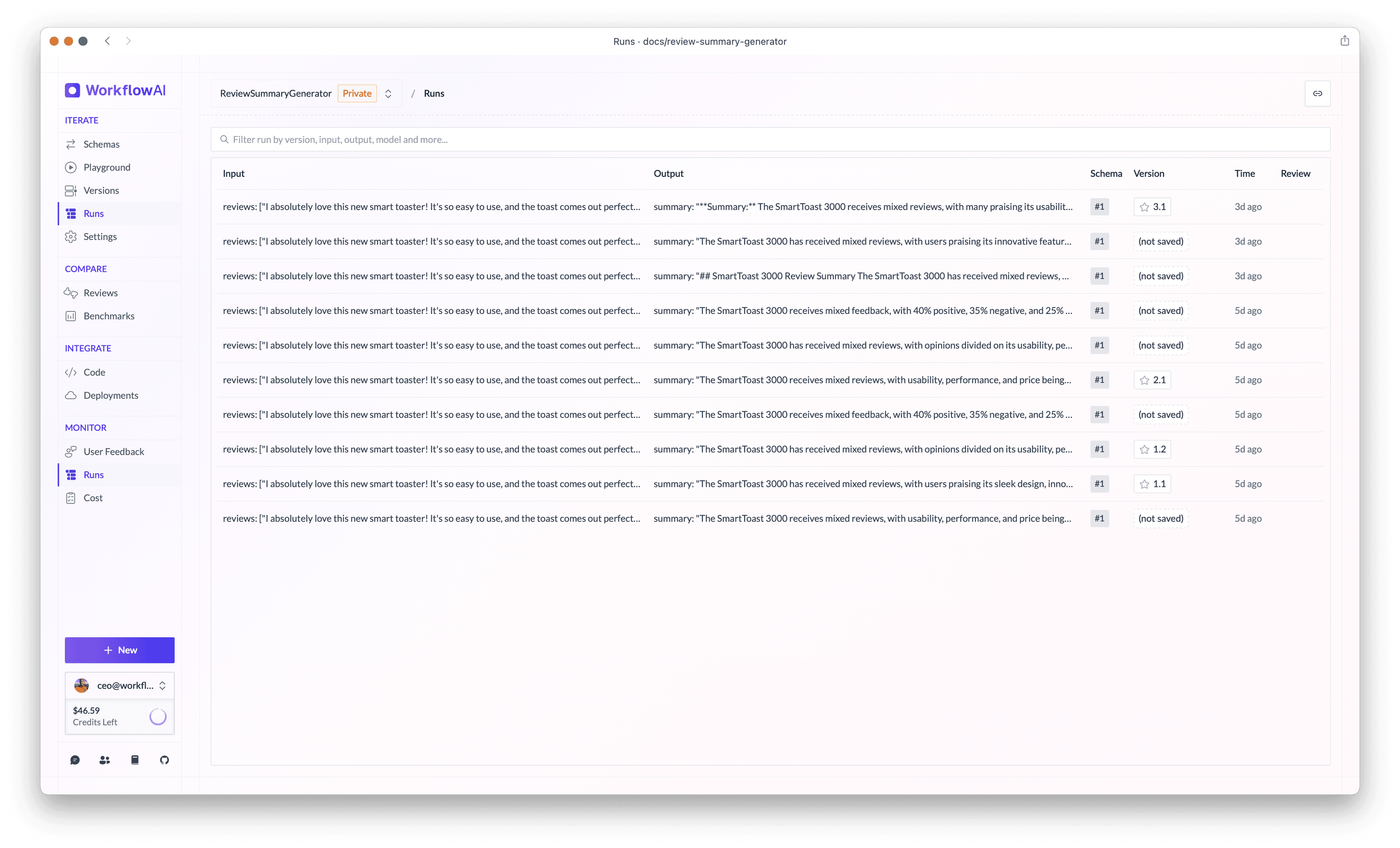The image size is (1400, 848).
Task: Open the chat support icon
Action: (75, 760)
